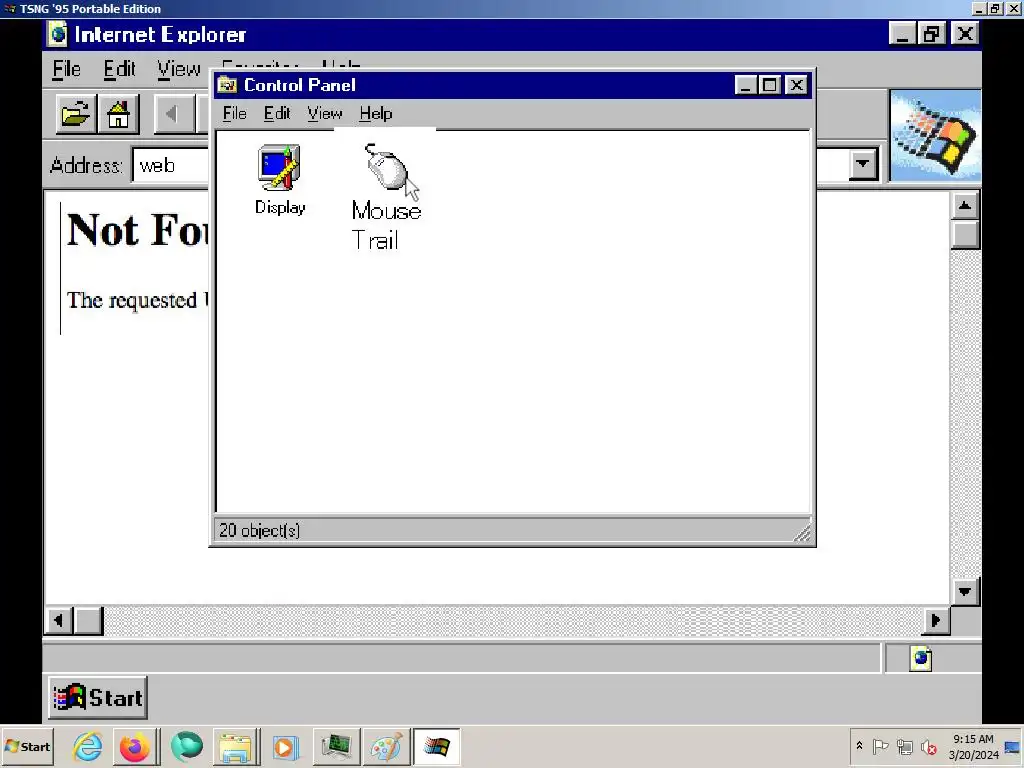Click the Address field containing web
This screenshot has width=1024, height=768.
[x=171, y=165]
